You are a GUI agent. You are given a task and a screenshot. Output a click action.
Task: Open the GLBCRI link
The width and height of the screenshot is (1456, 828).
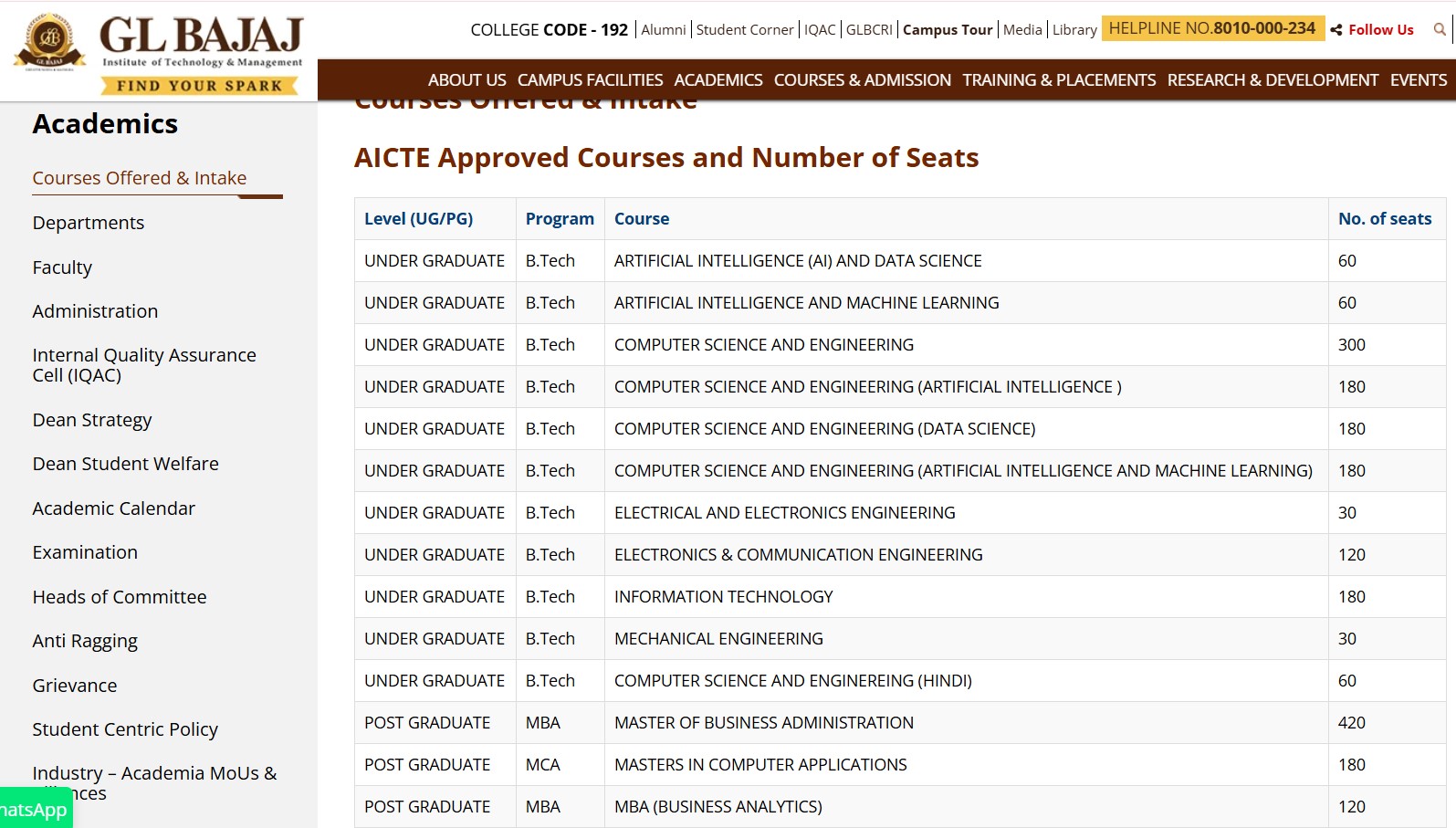[869, 30]
